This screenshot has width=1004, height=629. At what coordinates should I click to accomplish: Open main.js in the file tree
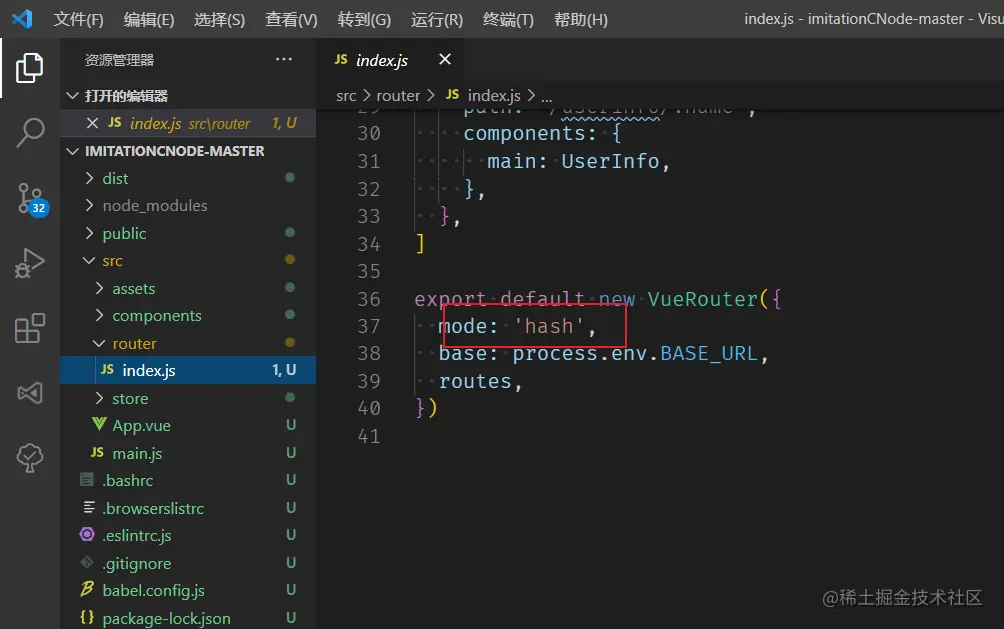coord(188,453)
